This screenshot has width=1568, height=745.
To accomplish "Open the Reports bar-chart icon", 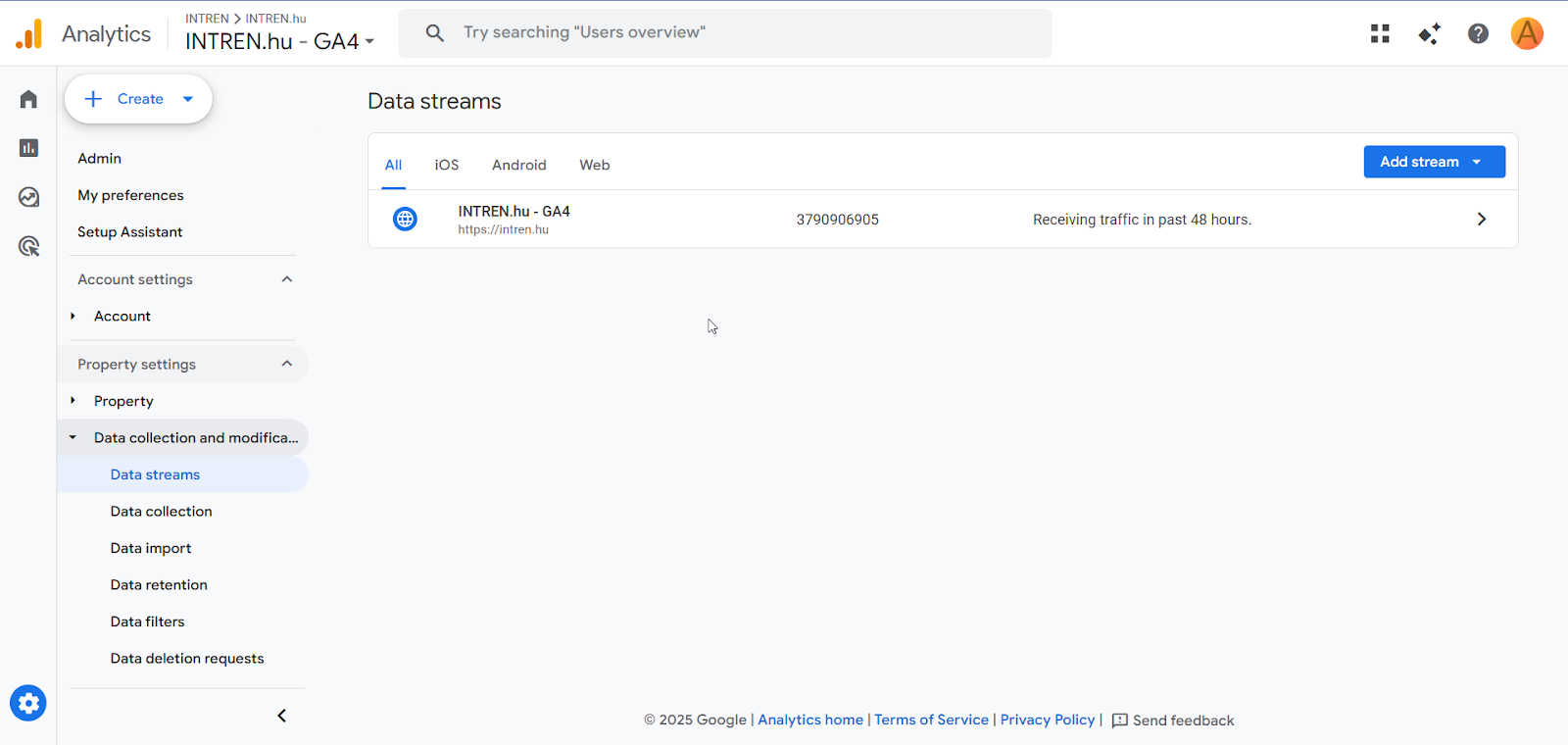I will coord(28,148).
